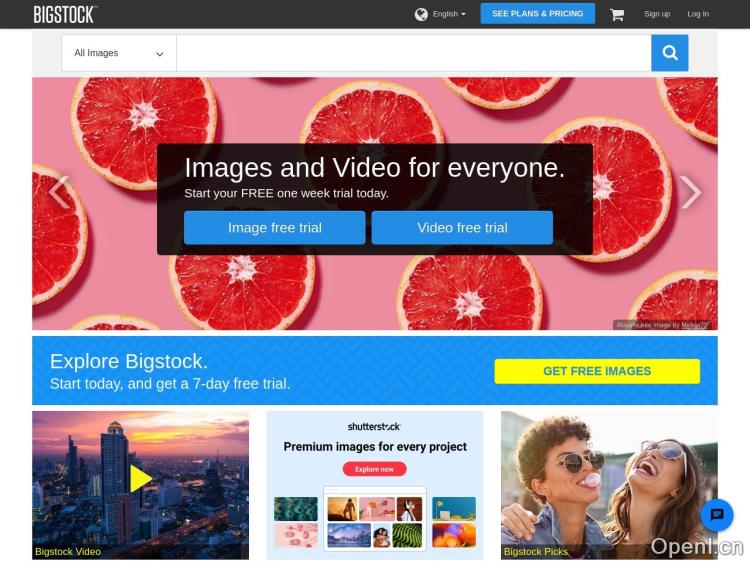The height and width of the screenshot is (562, 750).
Task: Expand the All Images category dropdown
Action: (x=118, y=53)
